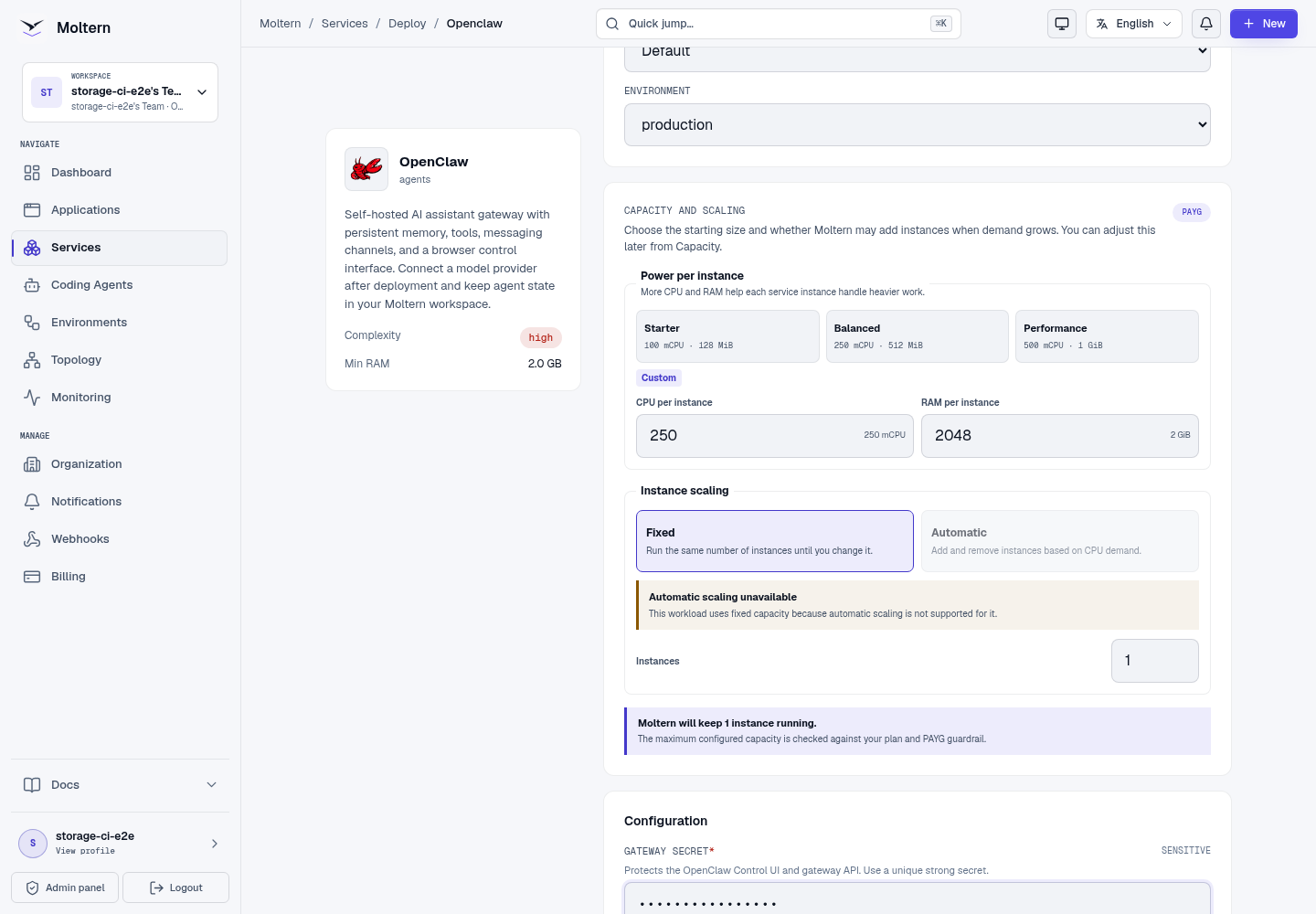
Task: Click the Logout button
Action: (175, 887)
